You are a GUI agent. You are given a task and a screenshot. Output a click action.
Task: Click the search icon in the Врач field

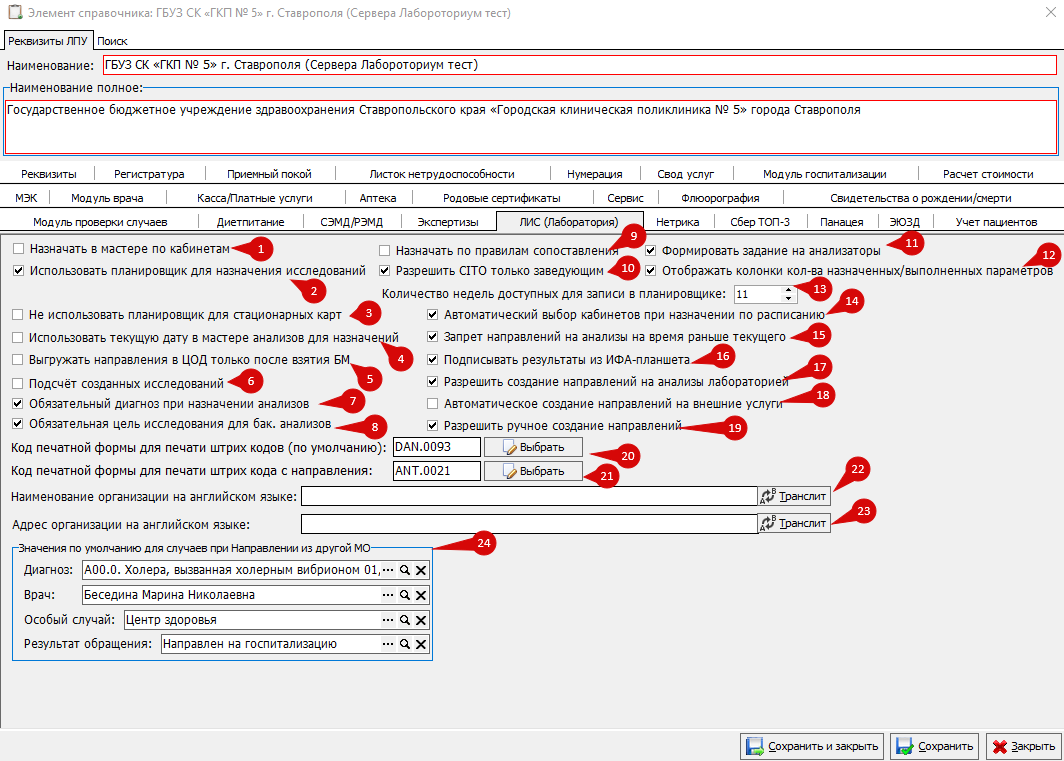point(404,595)
